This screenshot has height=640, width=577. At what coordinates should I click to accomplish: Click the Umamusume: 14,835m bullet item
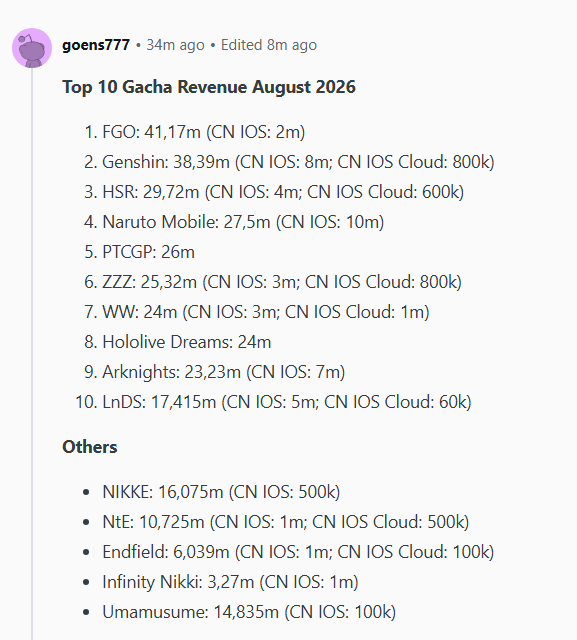tap(249, 612)
